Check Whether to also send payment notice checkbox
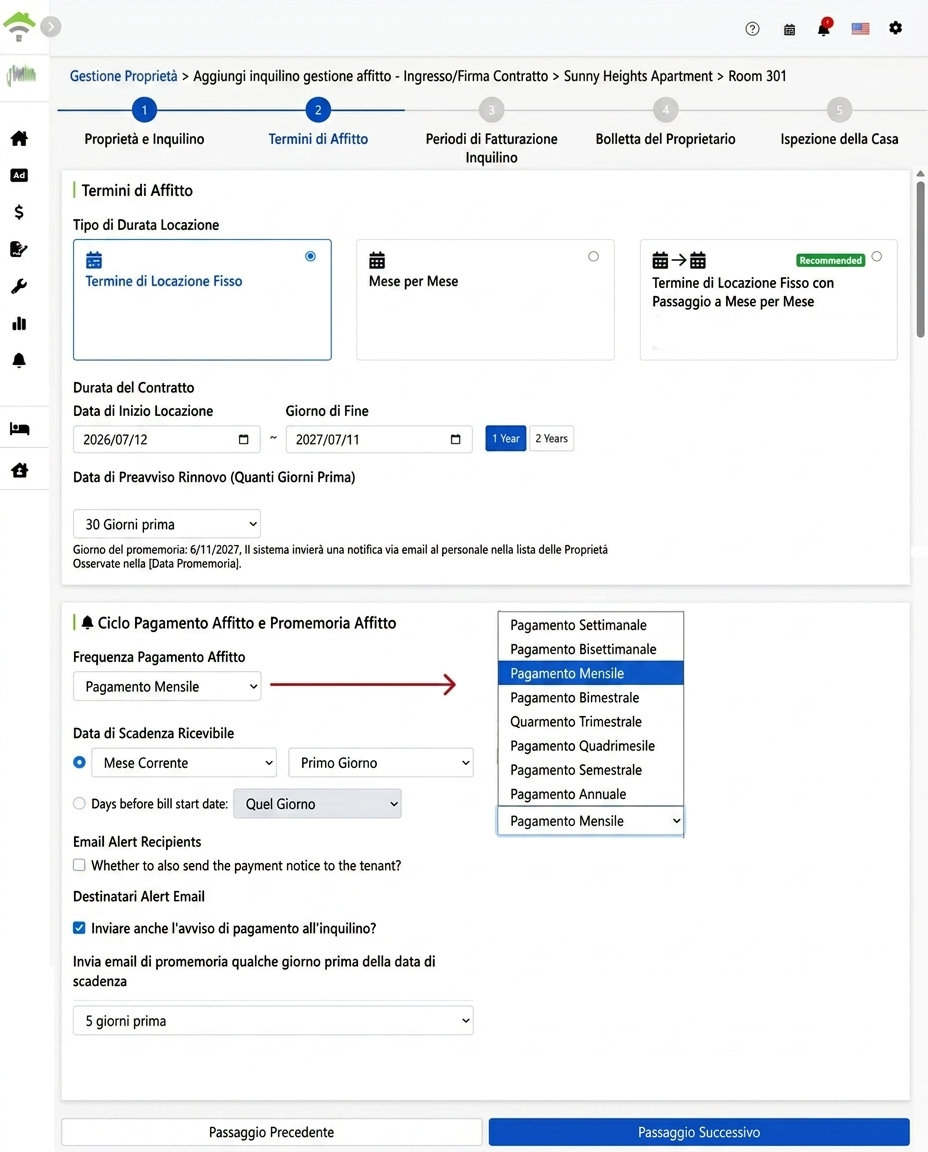 pos(79,865)
